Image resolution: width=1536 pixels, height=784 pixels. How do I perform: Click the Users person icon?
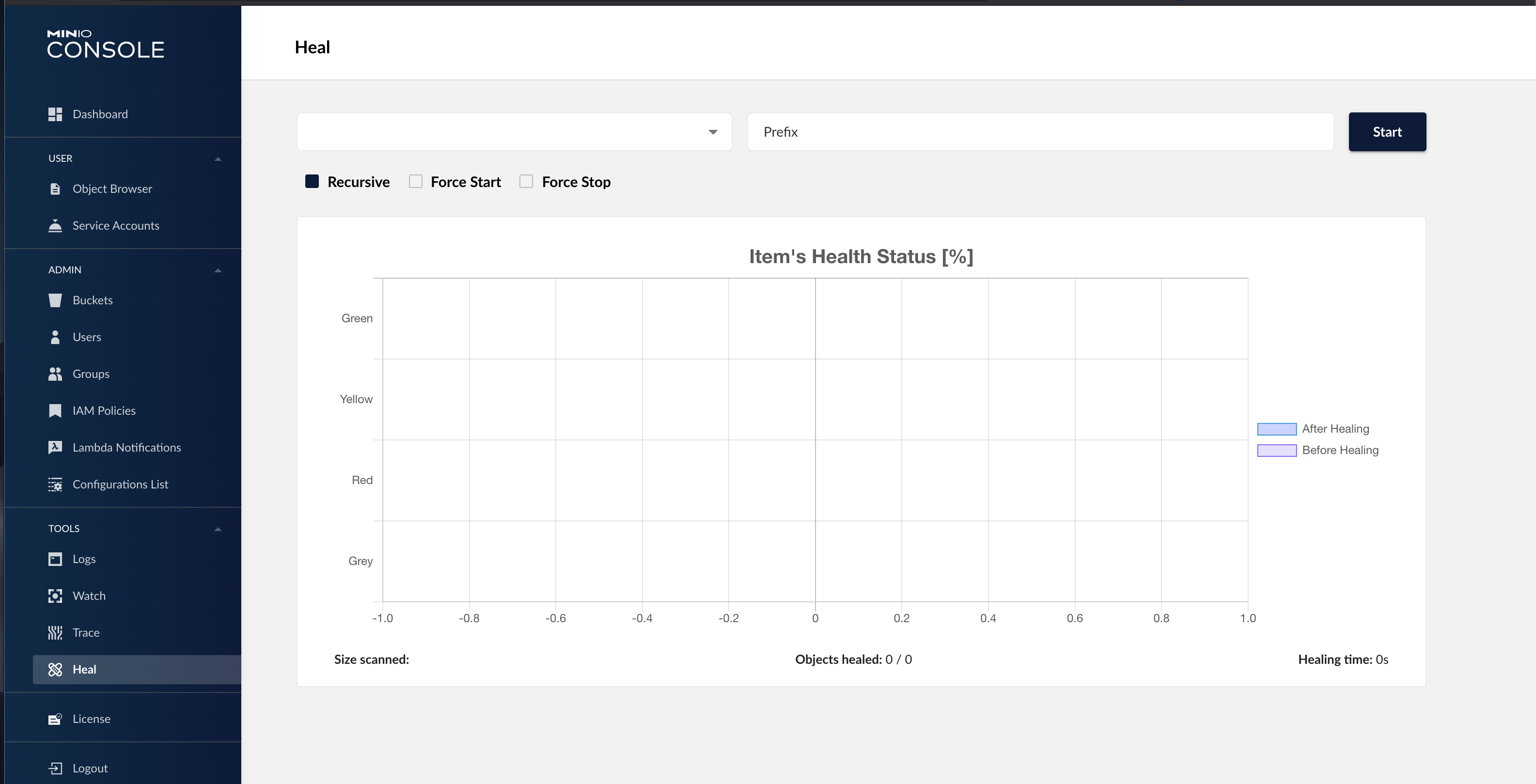pos(55,337)
